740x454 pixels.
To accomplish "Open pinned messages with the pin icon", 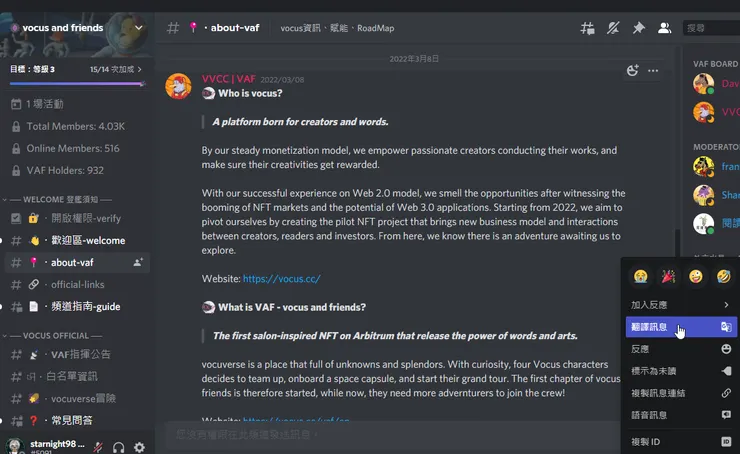I will pyautogui.click(x=639, y=28).
